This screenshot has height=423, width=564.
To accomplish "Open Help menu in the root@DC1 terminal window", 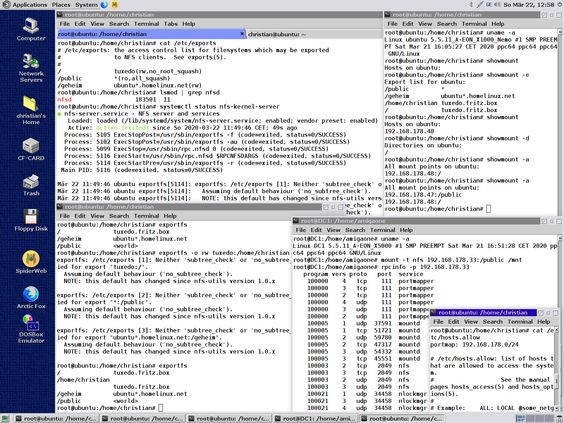I will tap(406, 230).
